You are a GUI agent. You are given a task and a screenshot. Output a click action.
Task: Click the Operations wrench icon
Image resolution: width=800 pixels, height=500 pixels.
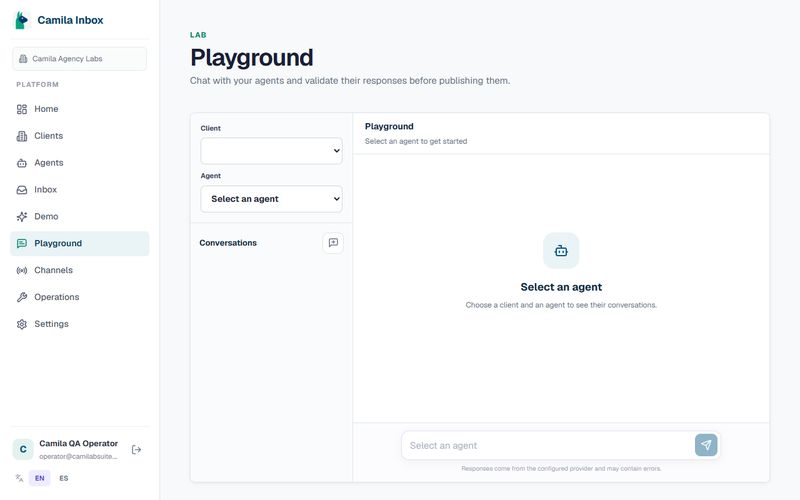pos(22,297)
